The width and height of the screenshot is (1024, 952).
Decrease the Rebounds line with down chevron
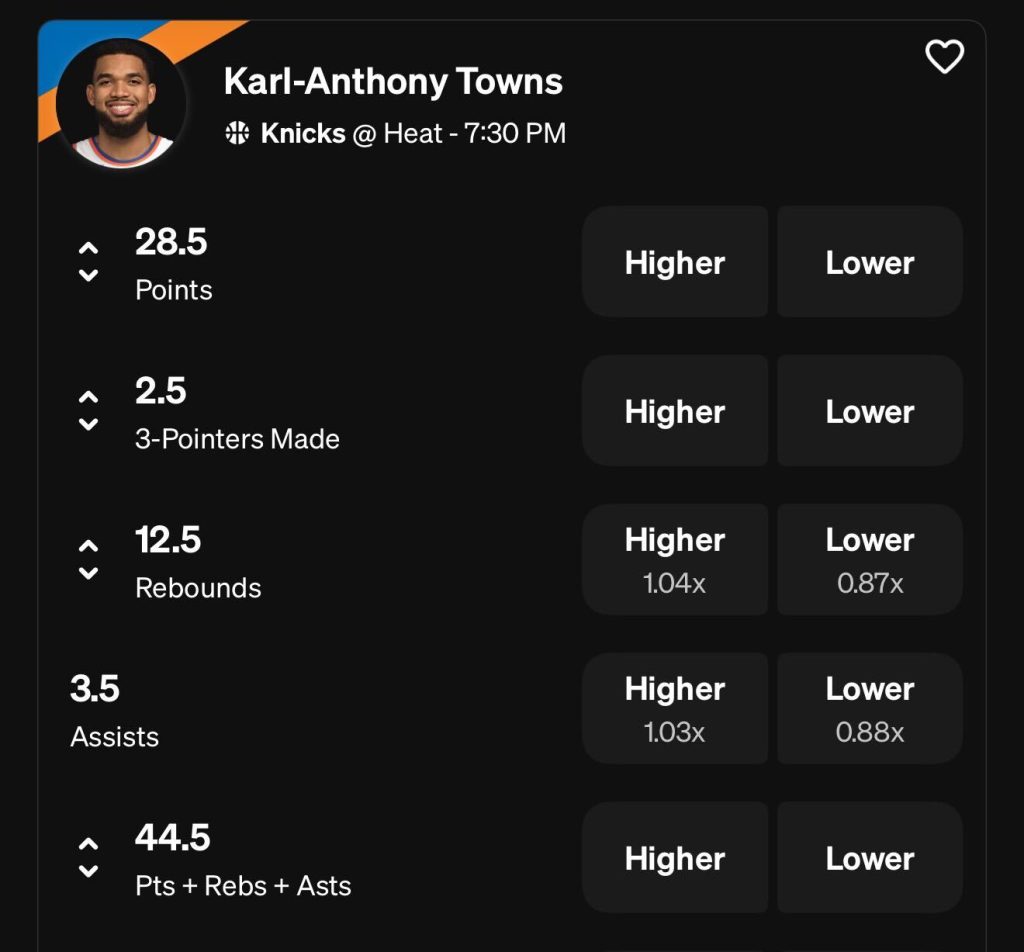[x=89, y=574]
